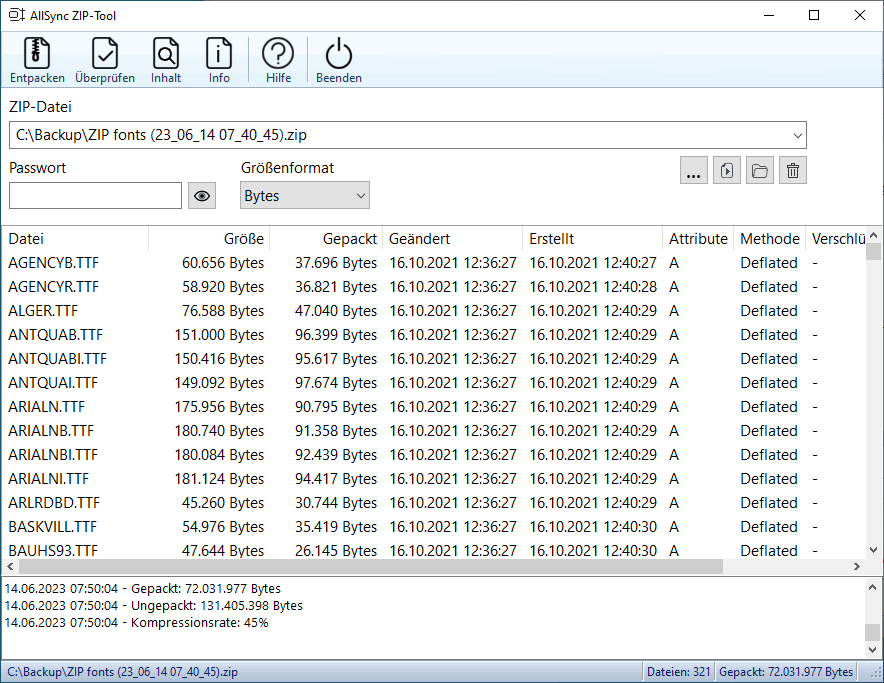884x683 pixels.
Task: Click the browse button with three dots
Action: [693, 170]
